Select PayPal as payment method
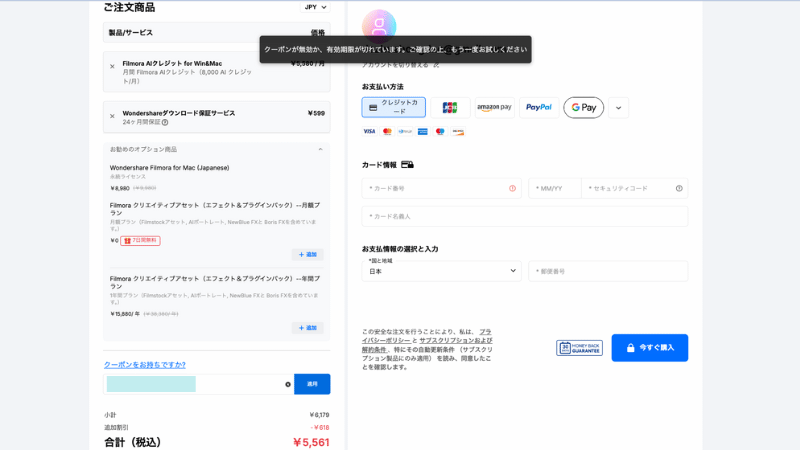Image resolution: width=800 pixels, height=450 pixels. click(539, 107)
